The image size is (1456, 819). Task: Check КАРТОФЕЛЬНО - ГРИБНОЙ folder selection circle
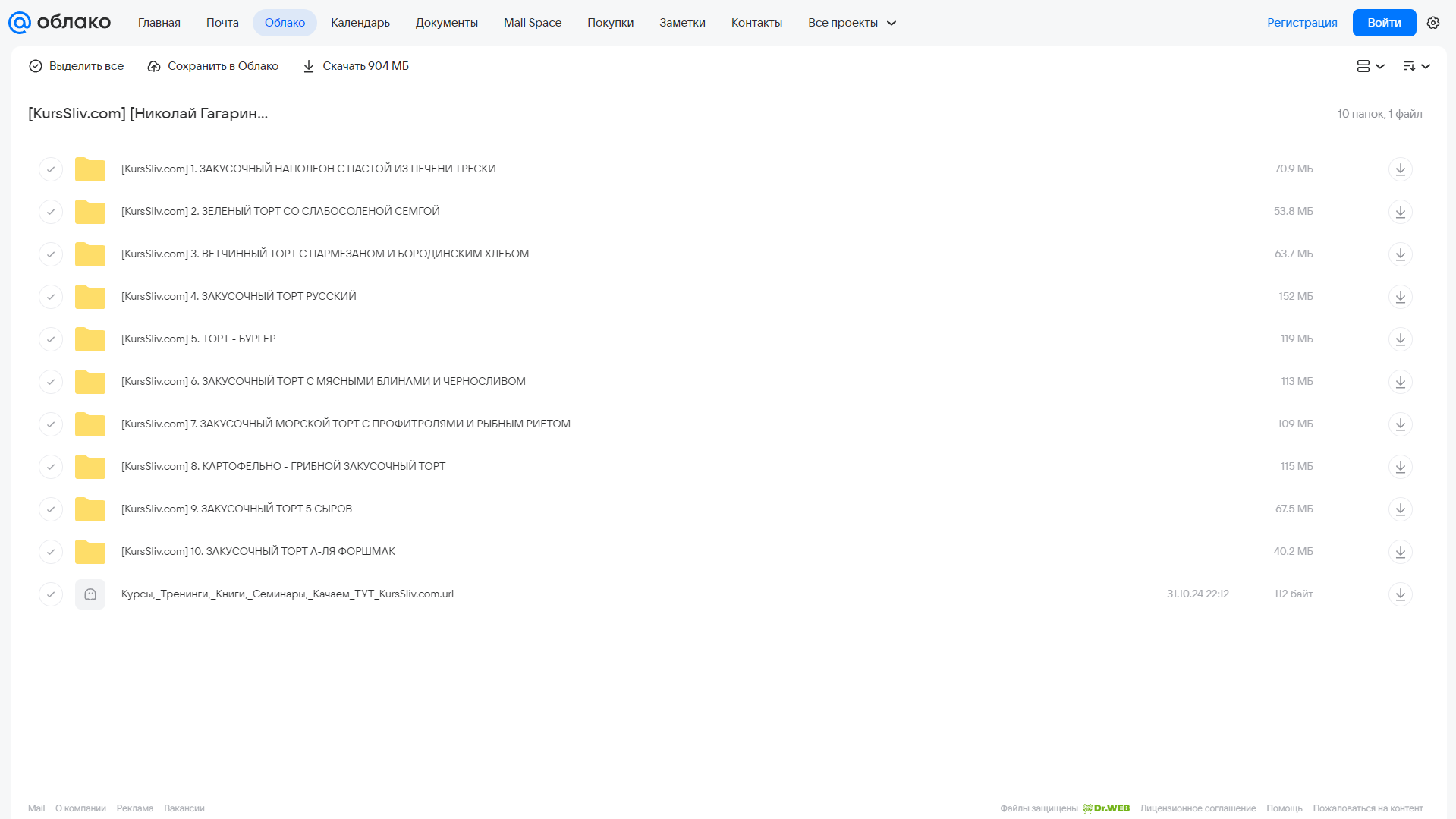click(51, 467)
